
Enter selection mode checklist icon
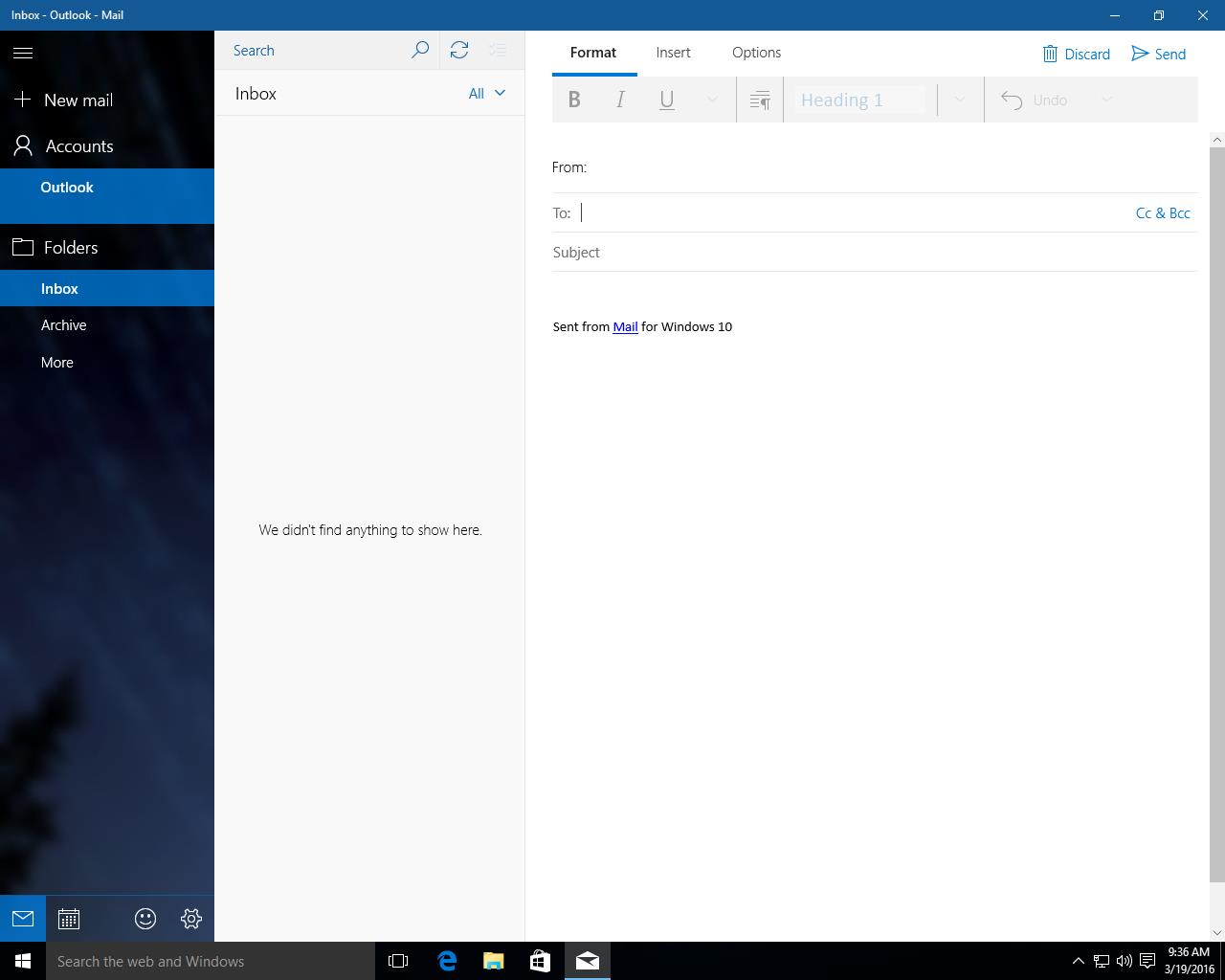pyautogui.click(x=498, y=51)
